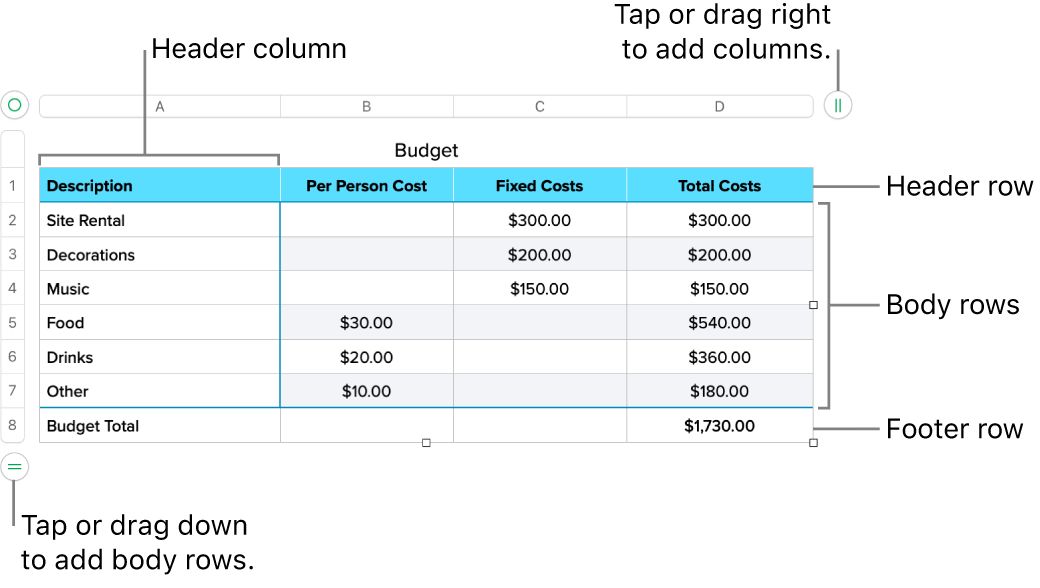Select the Budget table title

click(x=426, y=150)
